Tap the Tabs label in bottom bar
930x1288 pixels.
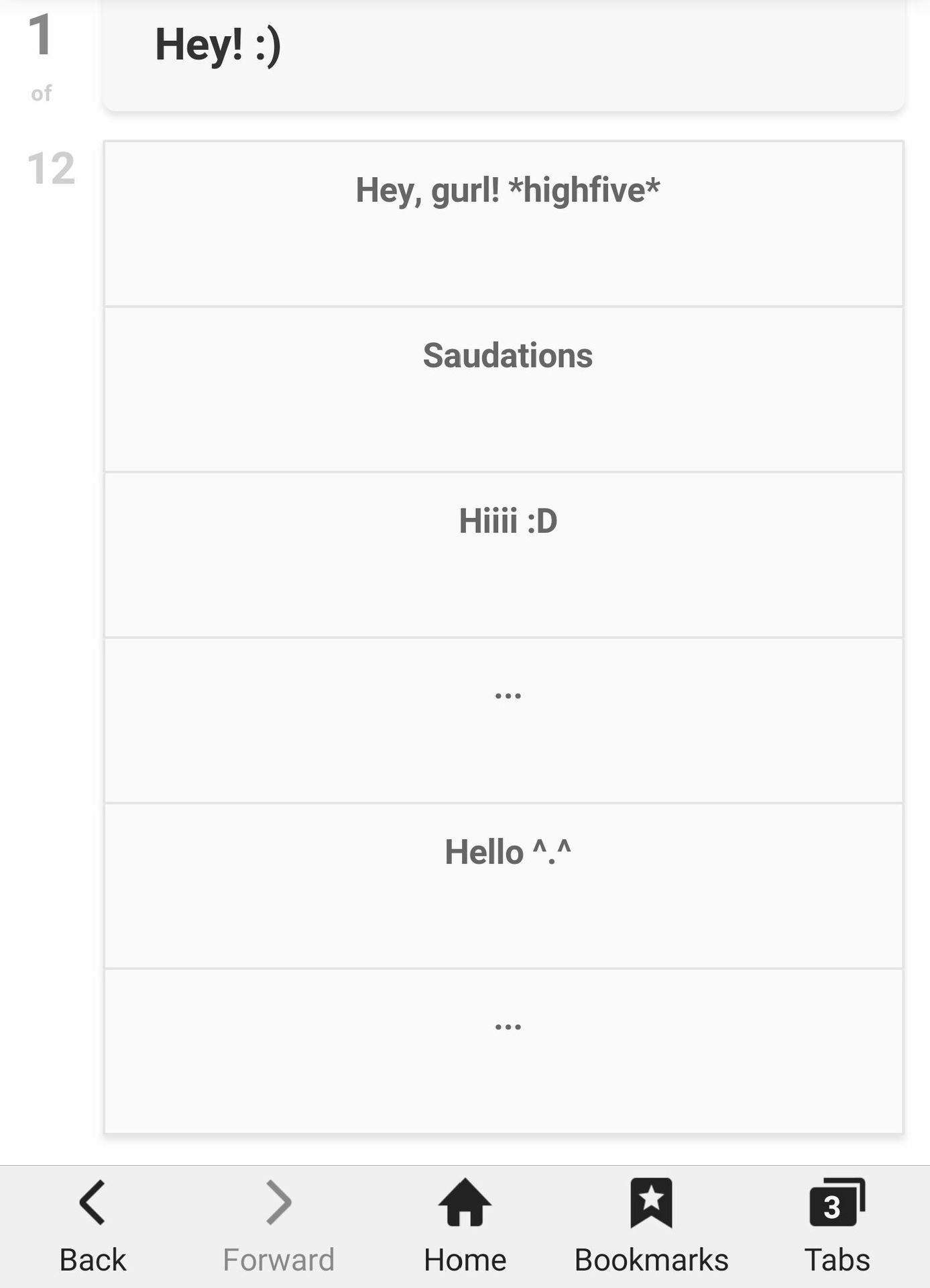837,1260
